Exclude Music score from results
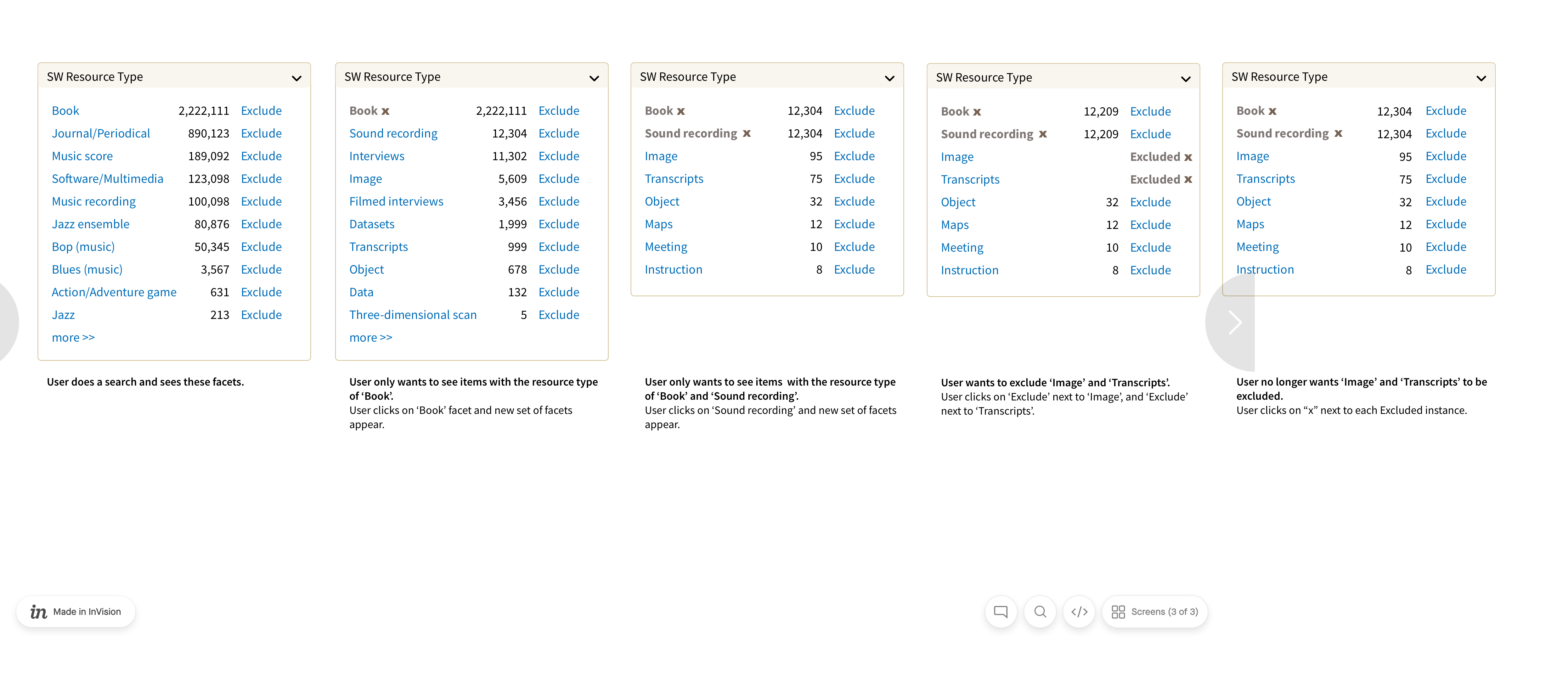Screen dimensions: 1568x696 261,156
